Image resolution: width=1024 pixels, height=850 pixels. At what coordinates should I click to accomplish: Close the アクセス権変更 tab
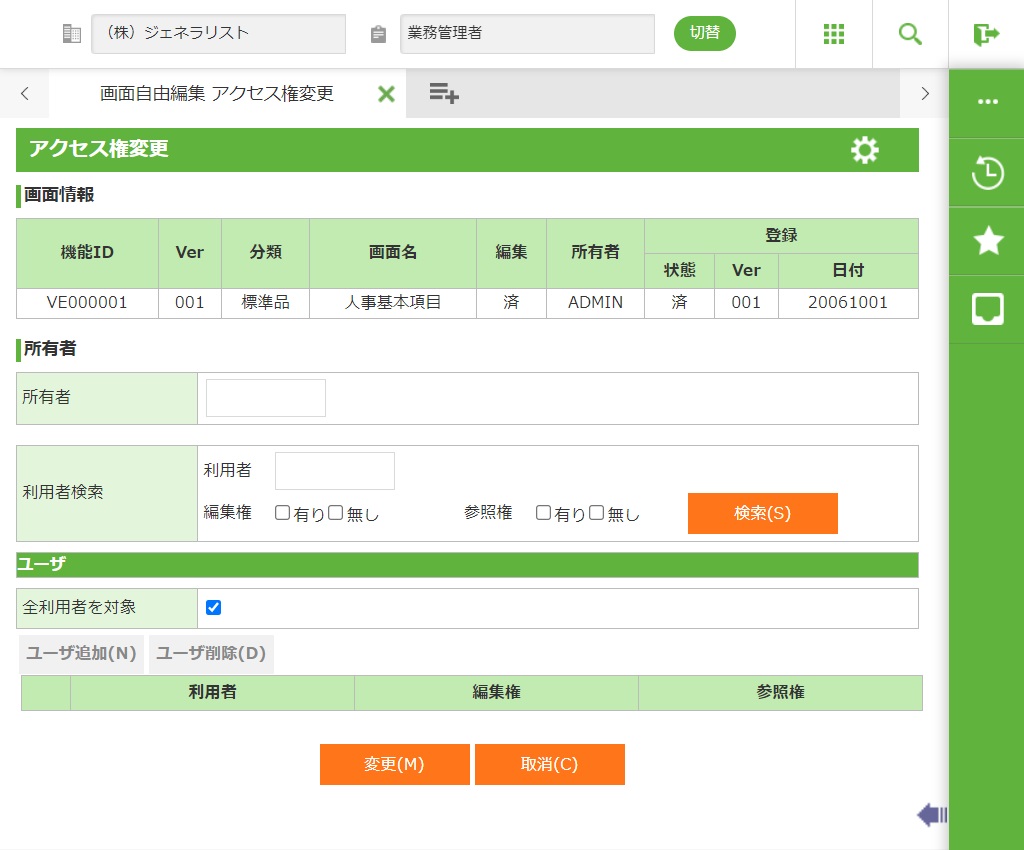point(386,94)
